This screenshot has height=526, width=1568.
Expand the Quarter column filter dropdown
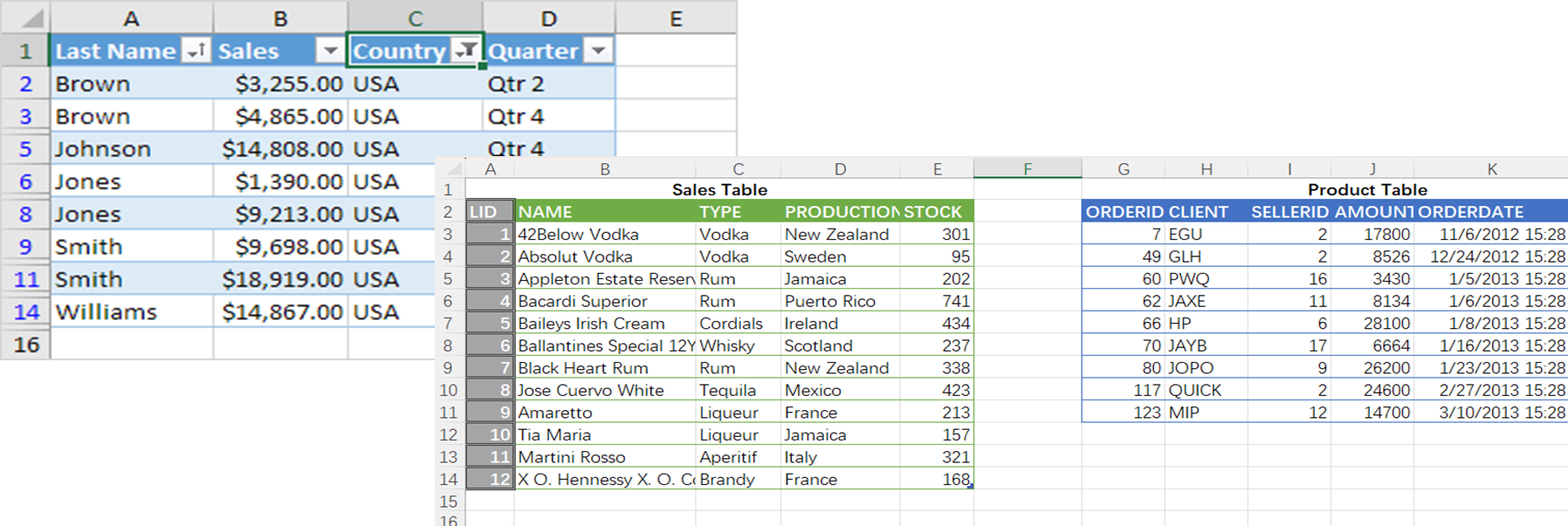point(598,51)
